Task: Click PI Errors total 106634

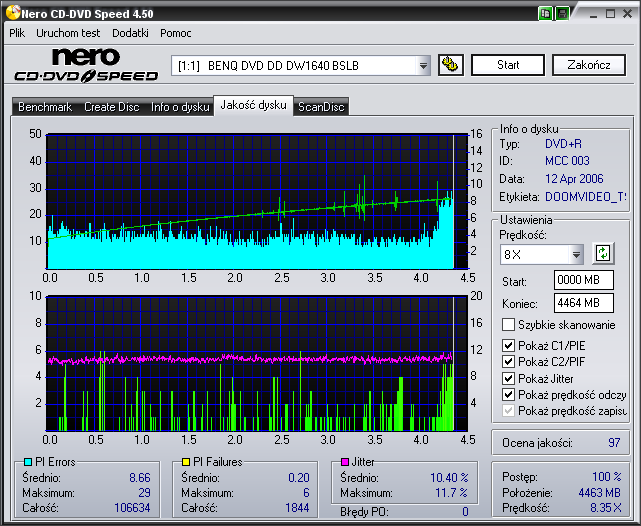Action: click(132, 508)
